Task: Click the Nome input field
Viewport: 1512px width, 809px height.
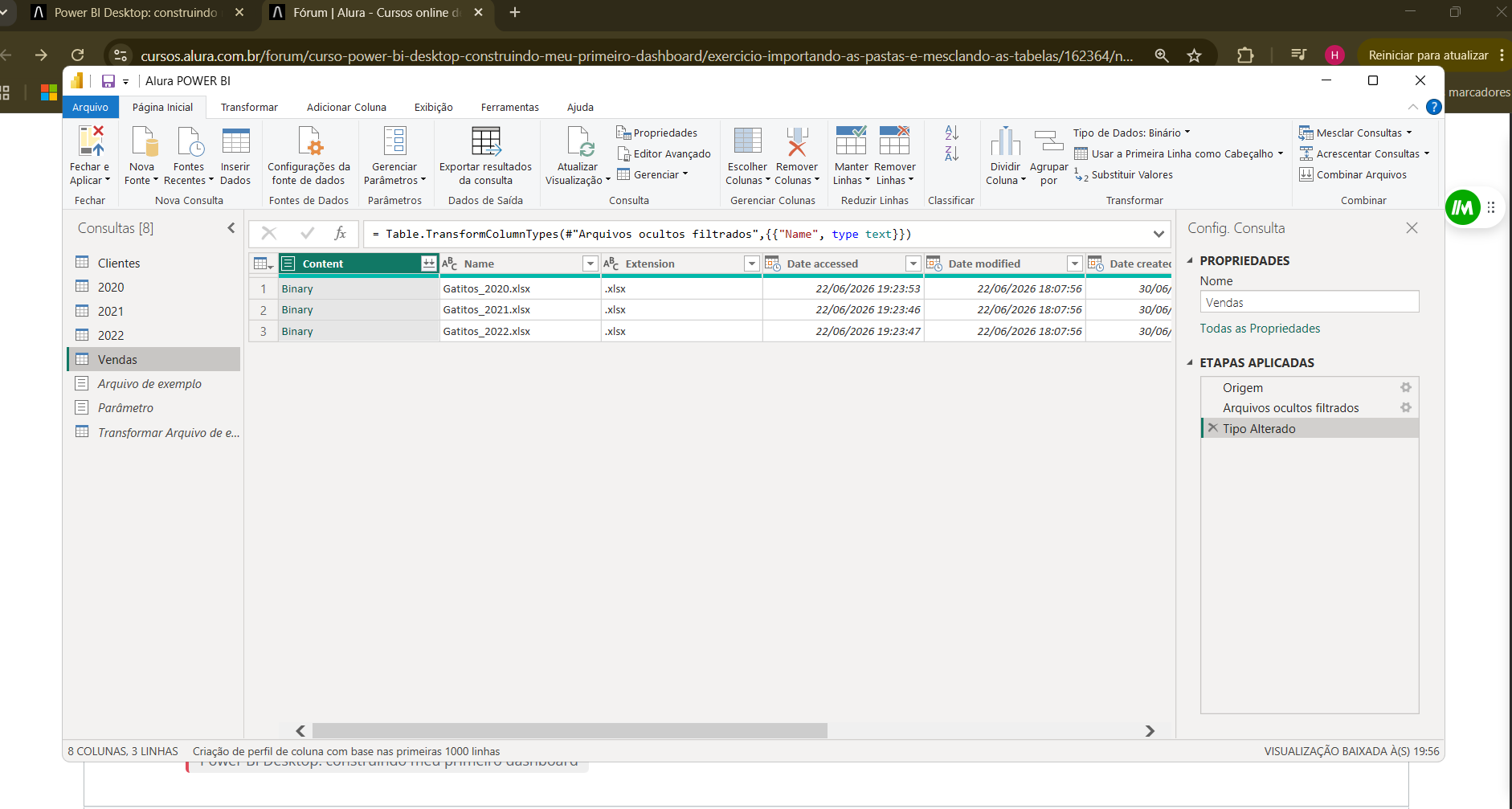Action: click(x=1310, y=302)
